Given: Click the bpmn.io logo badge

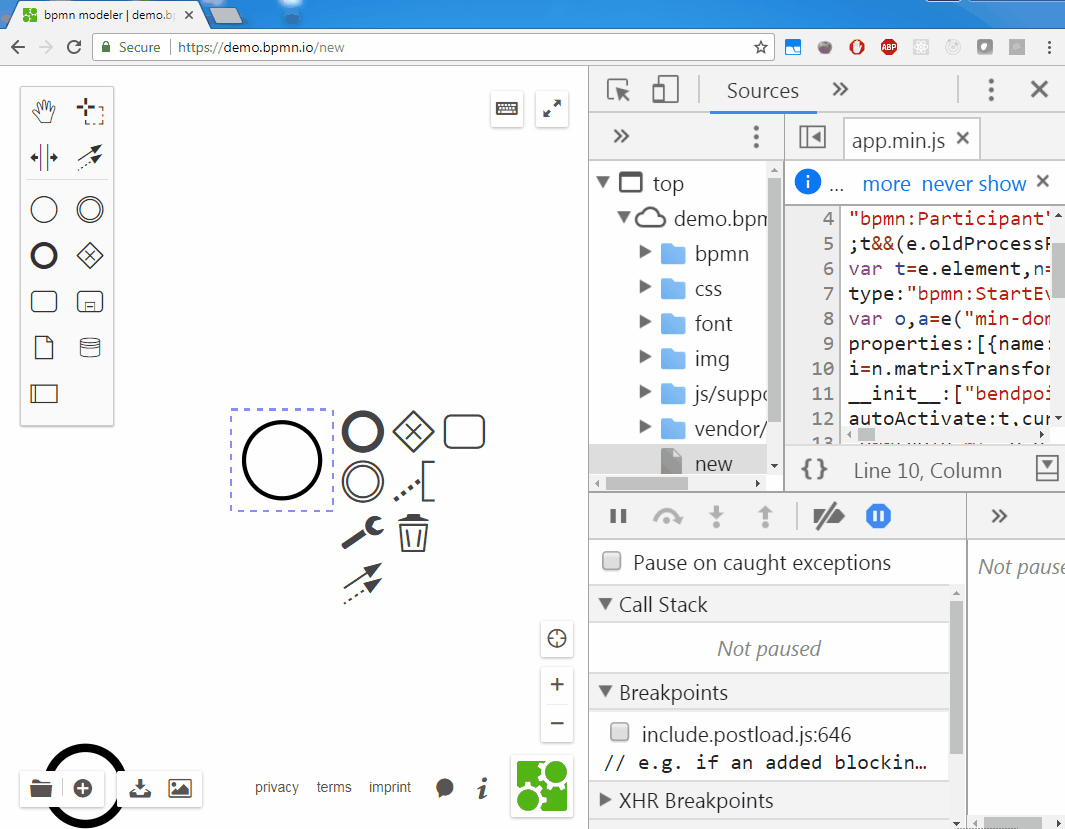Looking at the screenshot, I should (541, 786).
